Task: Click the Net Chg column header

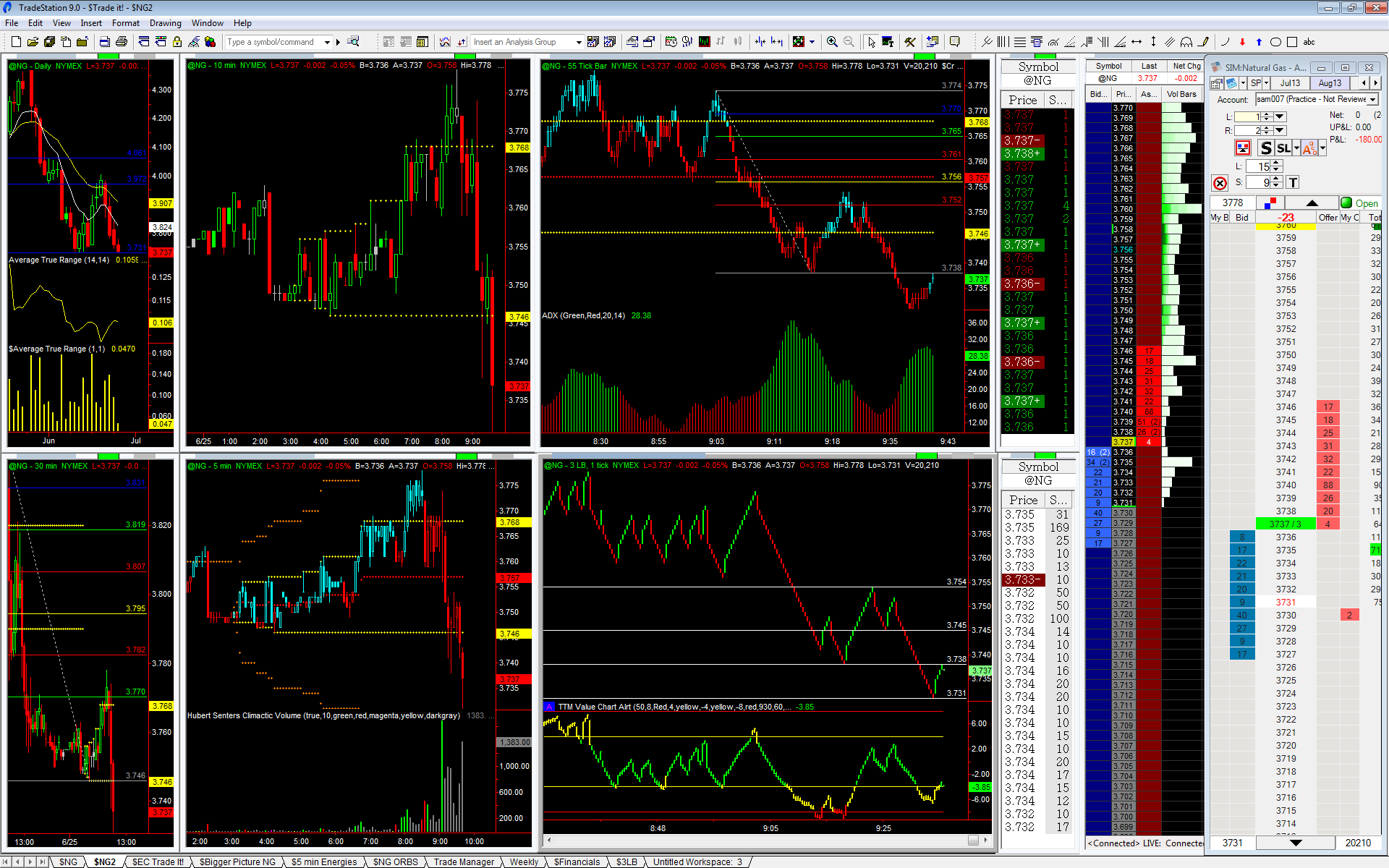Action: click(1186, 66)
